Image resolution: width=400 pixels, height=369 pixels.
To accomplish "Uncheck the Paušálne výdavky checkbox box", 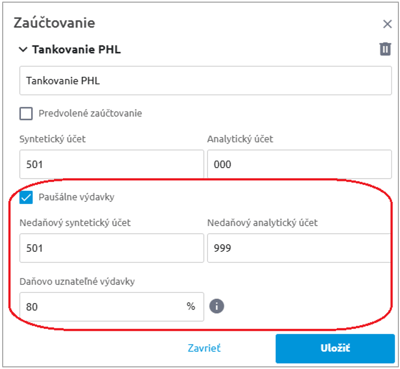I will point(26,197).
